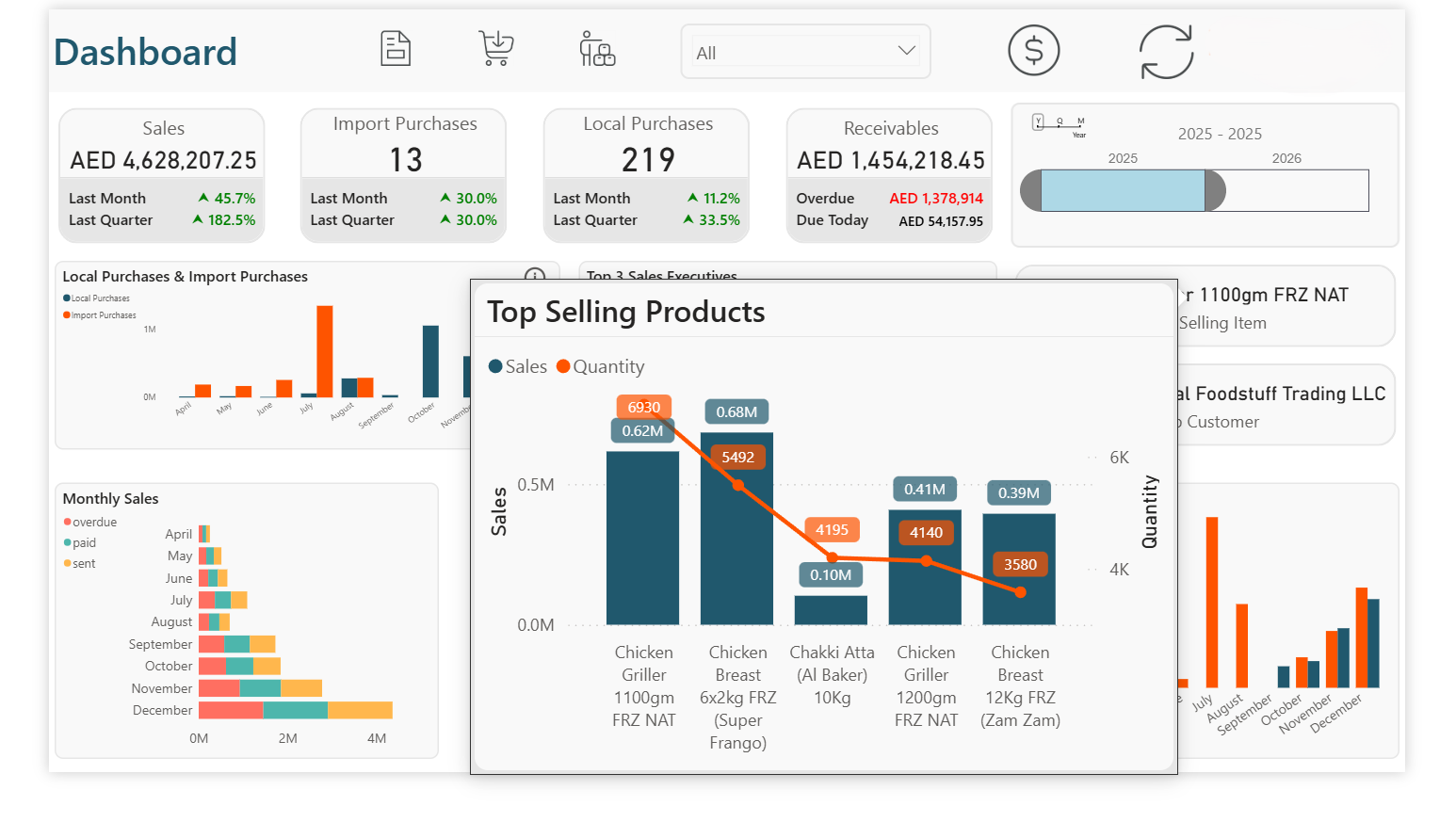Click the Receivables overdue amount link
Screen dimensions: 1456x822
tap(936, 198)
